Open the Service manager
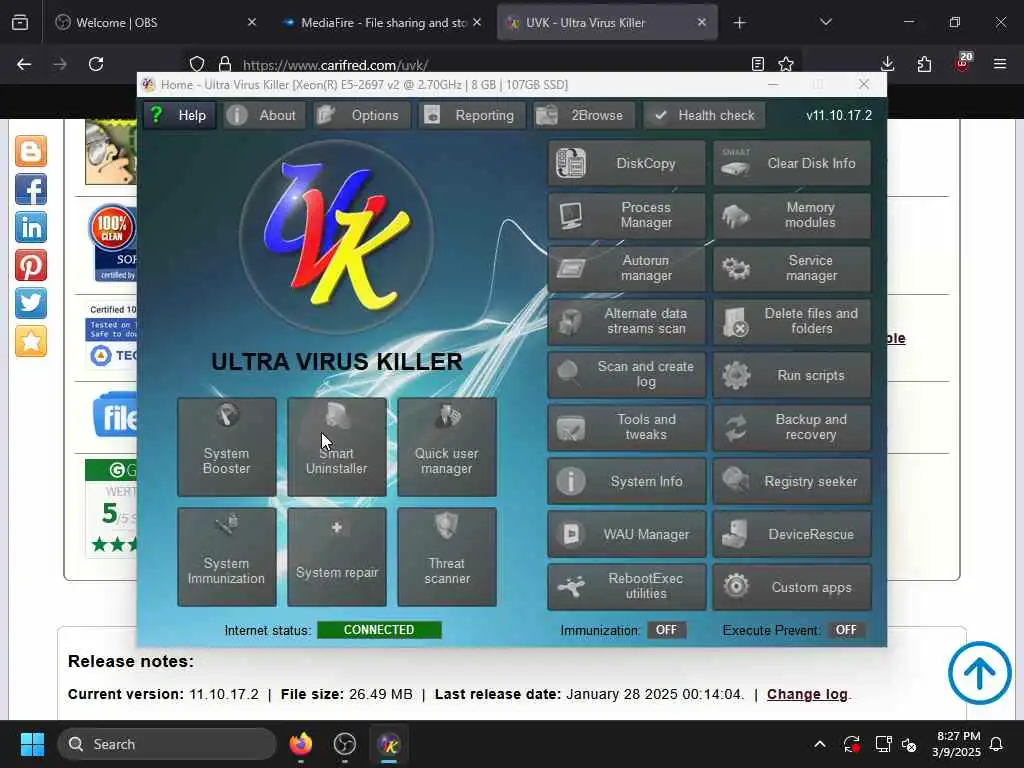Screen dimensions: 1024x768 [792, 268]
